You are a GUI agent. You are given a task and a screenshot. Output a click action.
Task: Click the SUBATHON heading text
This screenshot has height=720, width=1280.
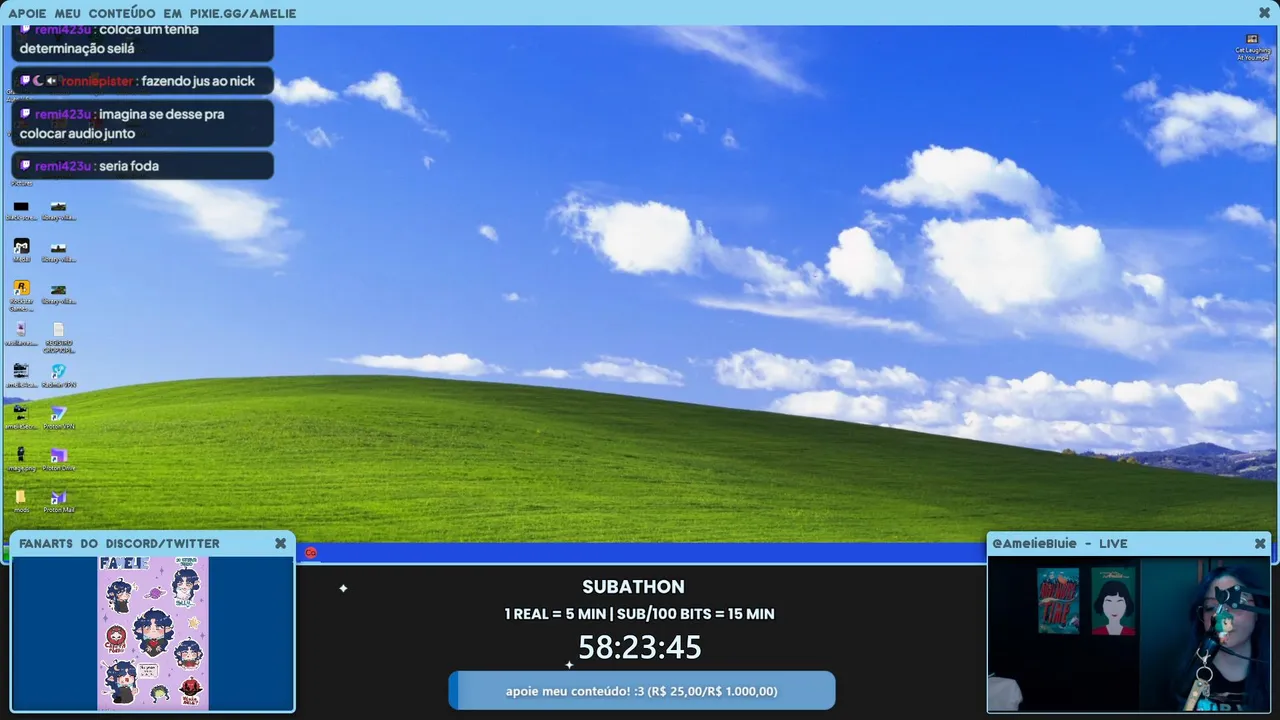pyautogui.click(x=634, y=587)
